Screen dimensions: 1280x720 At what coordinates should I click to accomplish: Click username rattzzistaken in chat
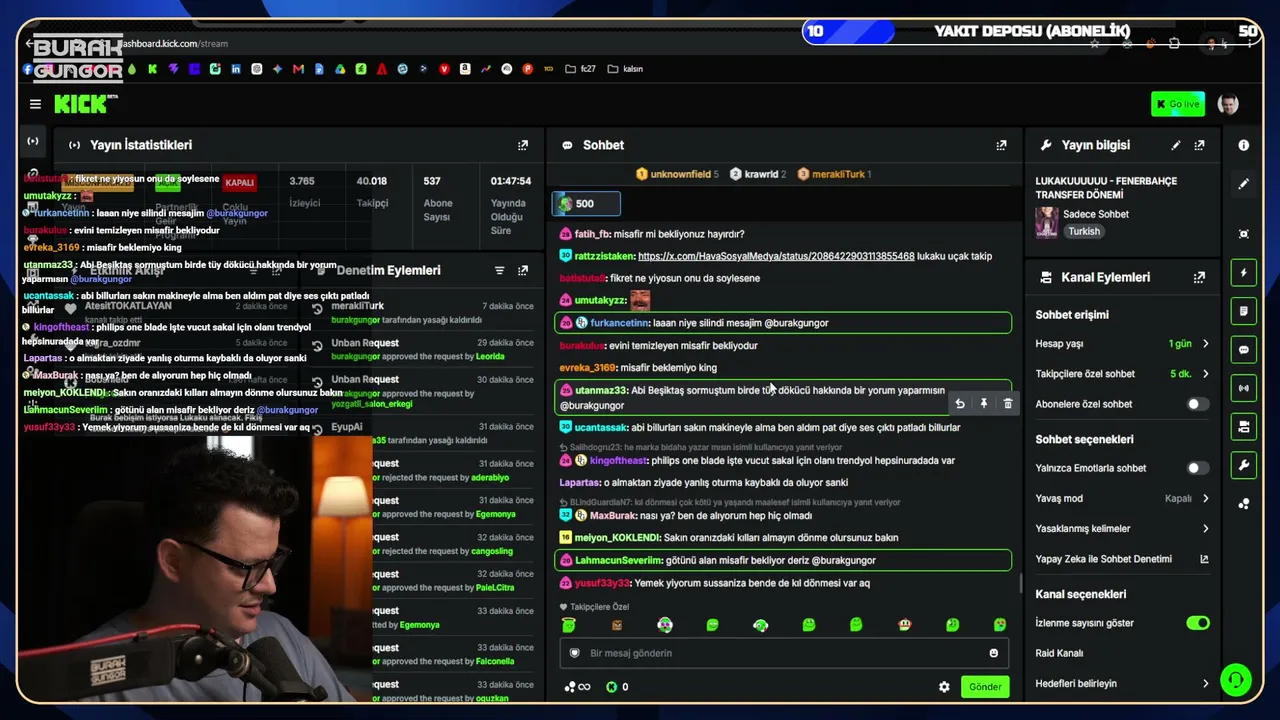click(x=603, y=256)
